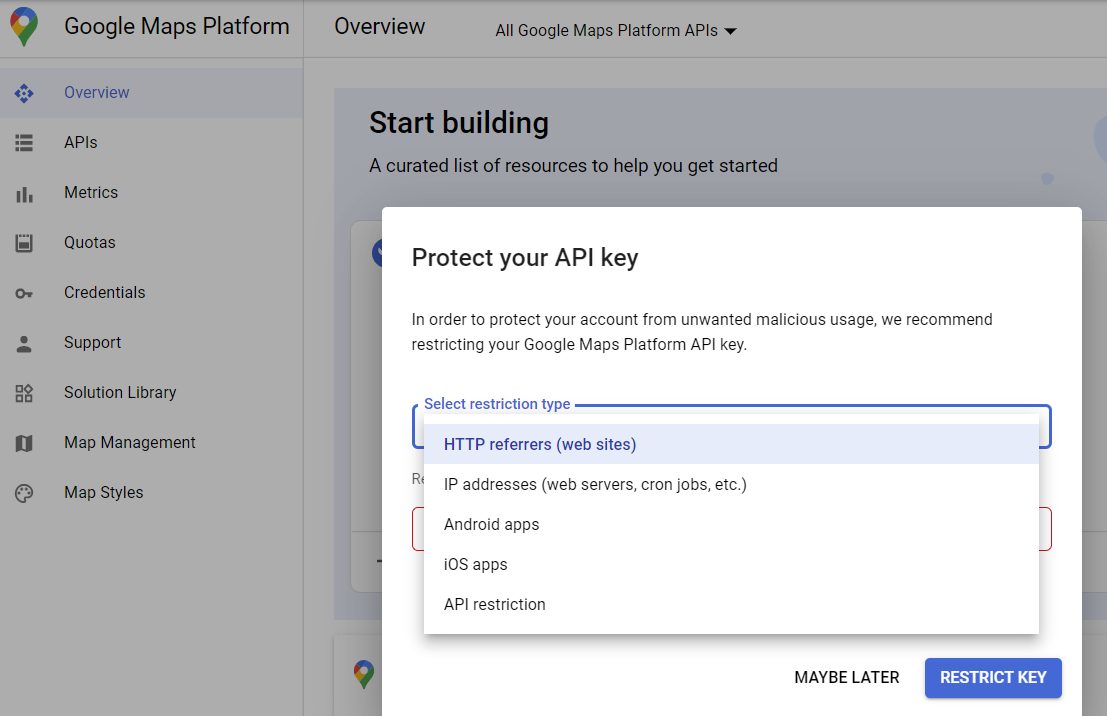Open the Support section
Screen dimensions: 1107x716
152,343
